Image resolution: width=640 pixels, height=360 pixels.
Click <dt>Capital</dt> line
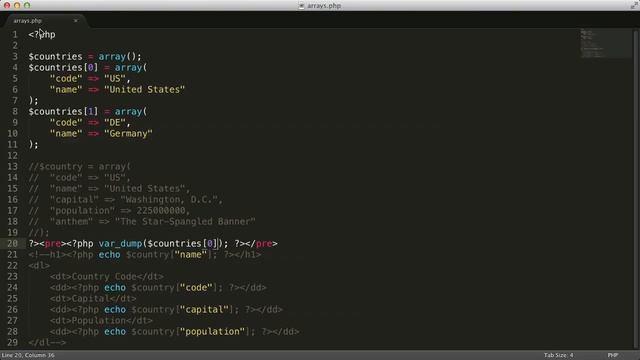click(x=93, y=299)
